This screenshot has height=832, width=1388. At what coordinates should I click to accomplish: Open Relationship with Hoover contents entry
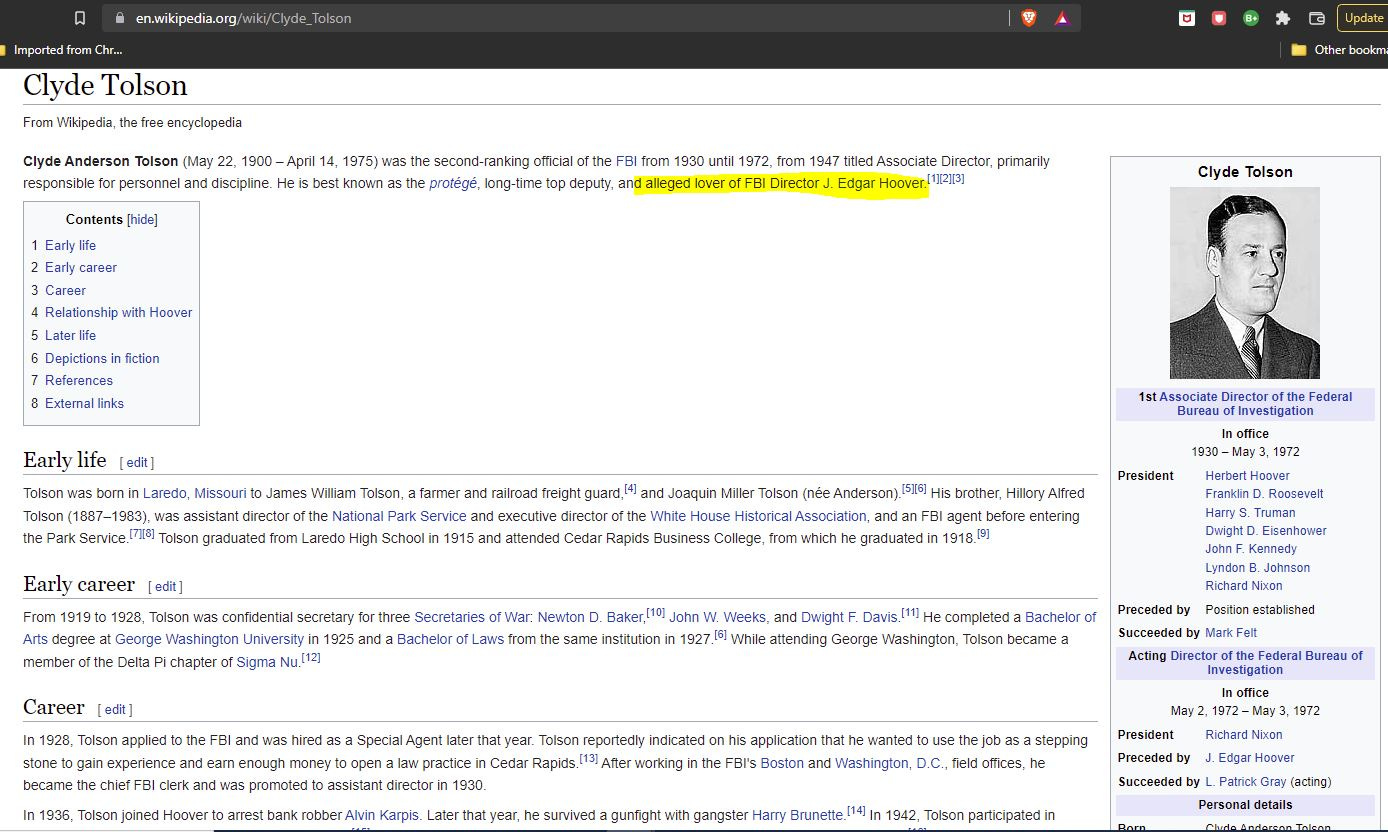coord(118,312)
